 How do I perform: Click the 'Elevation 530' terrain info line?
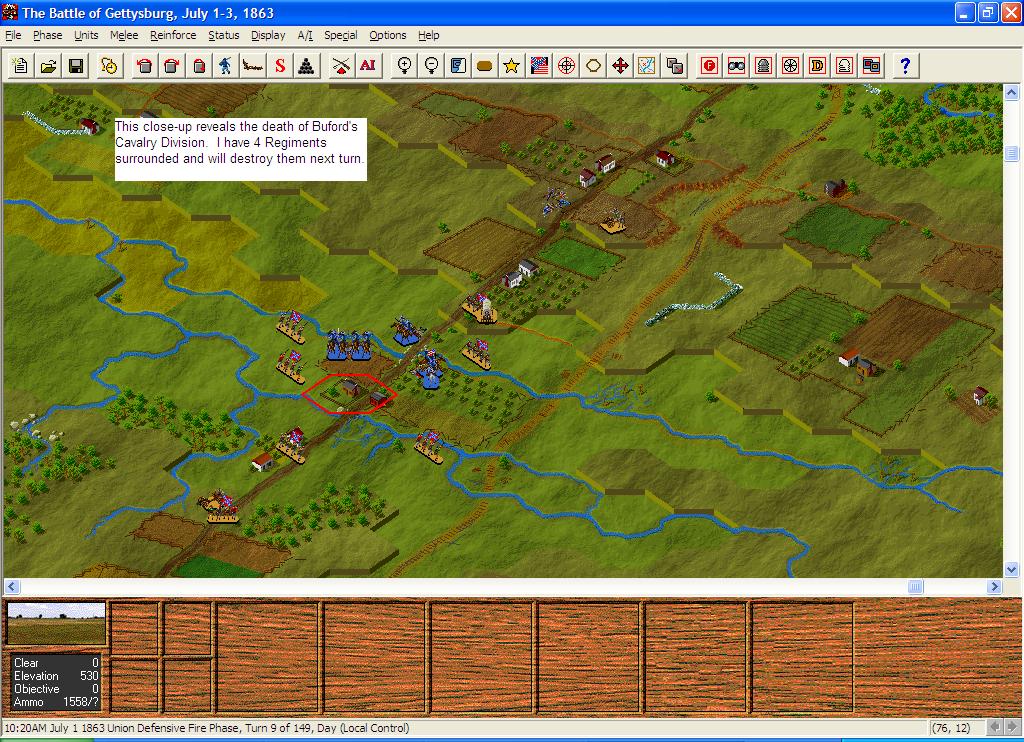click(56, 676)
